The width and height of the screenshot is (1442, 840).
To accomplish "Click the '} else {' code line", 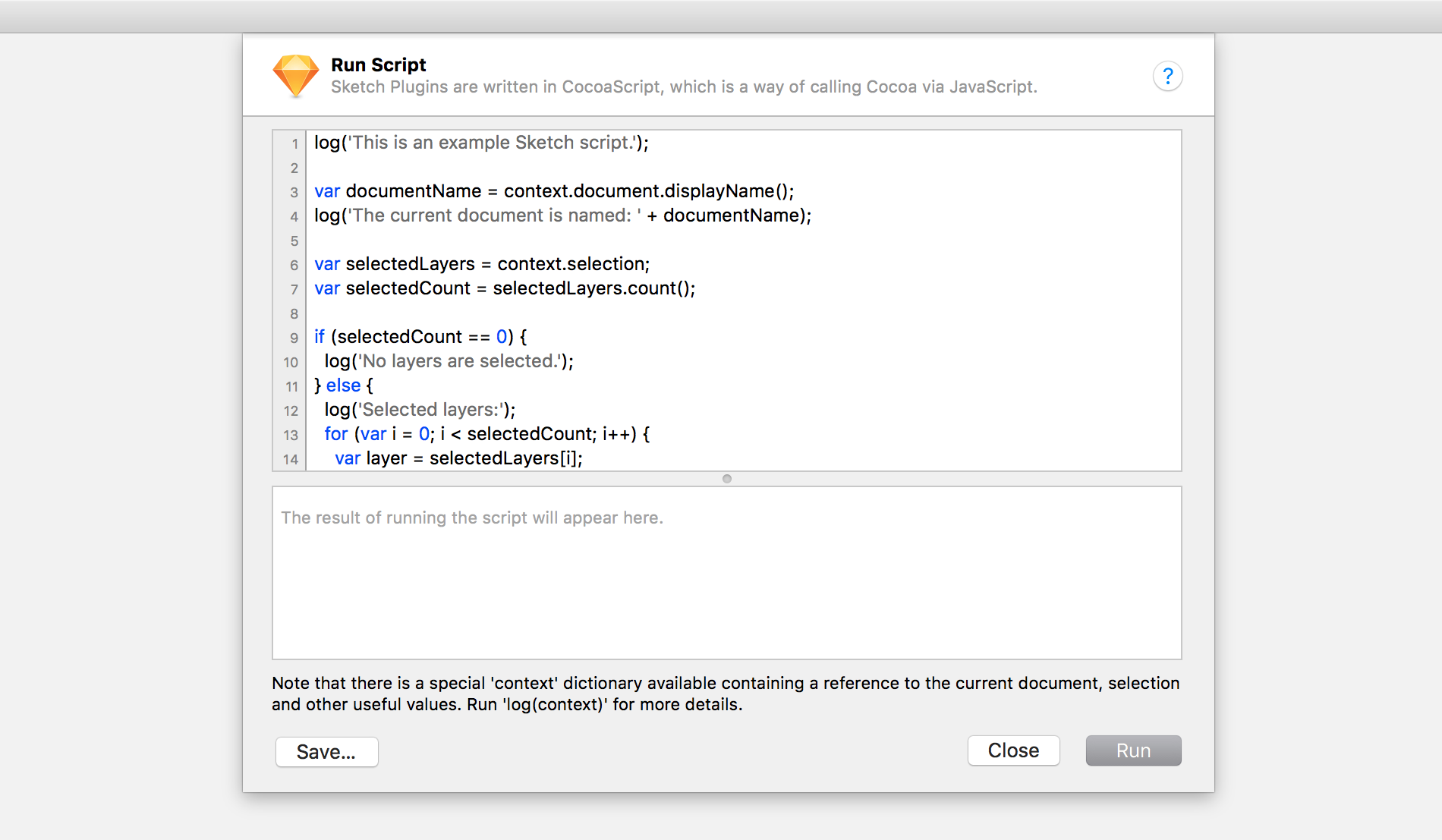I will [344, 385].
